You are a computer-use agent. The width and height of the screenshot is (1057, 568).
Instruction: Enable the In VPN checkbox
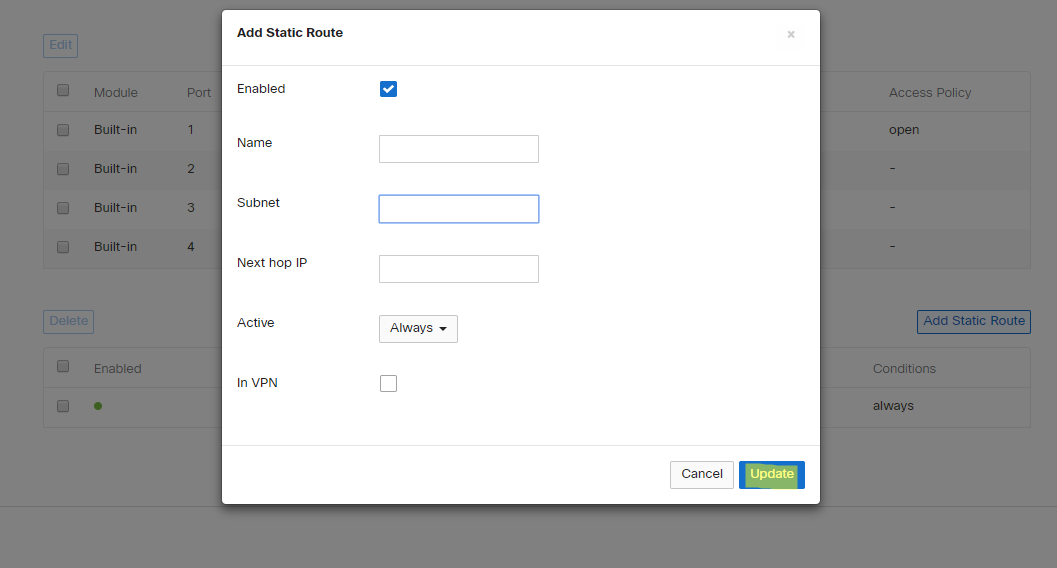point(388,383)
